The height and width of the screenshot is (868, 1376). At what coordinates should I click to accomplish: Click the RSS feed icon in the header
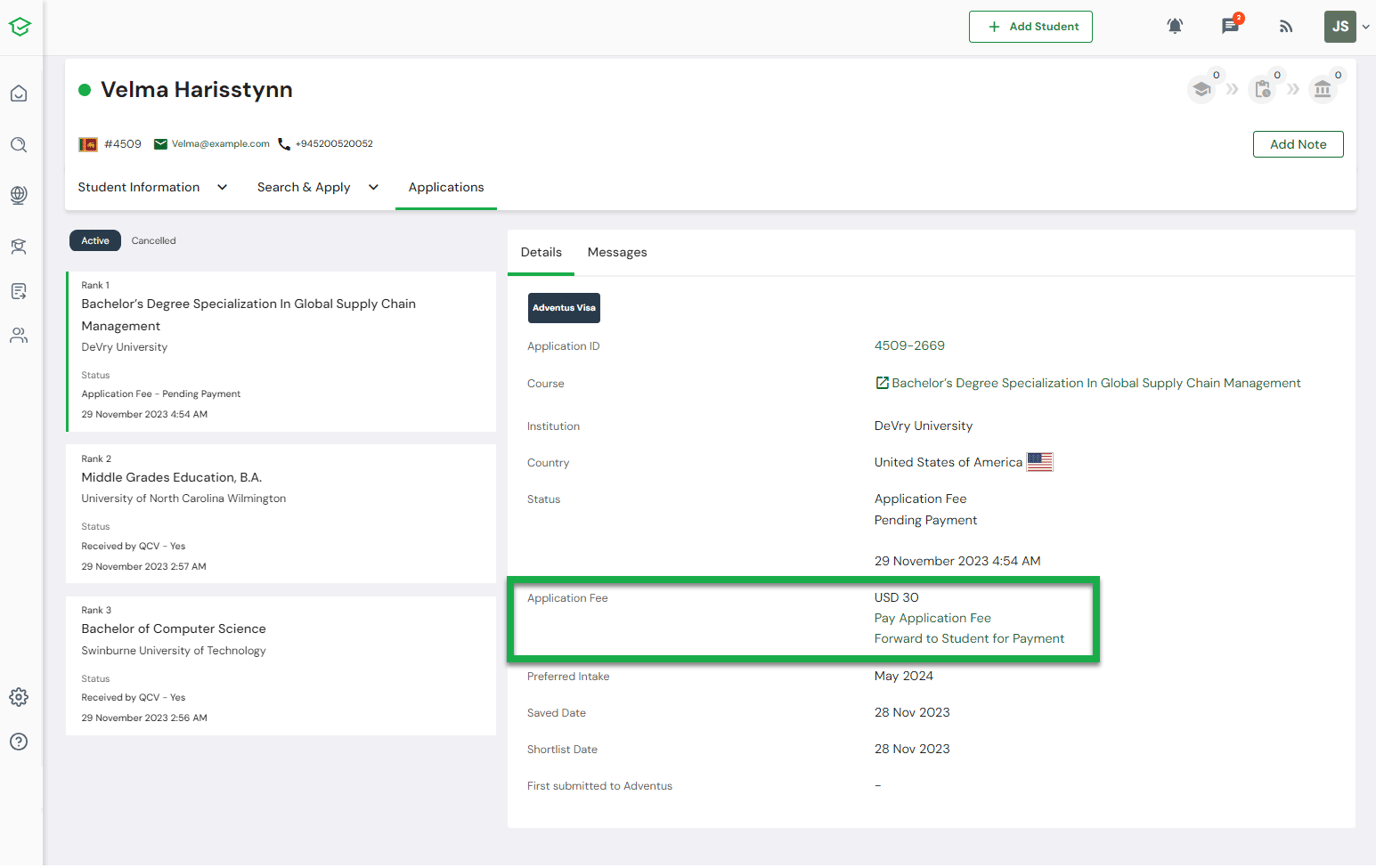[1286, 26]
